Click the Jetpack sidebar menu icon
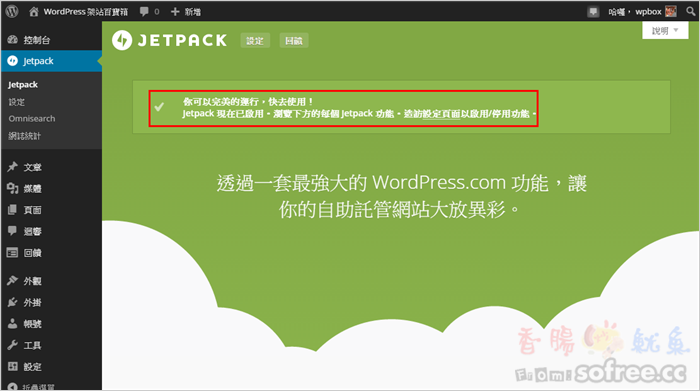 pyautogui.click(x=12, y=61)
